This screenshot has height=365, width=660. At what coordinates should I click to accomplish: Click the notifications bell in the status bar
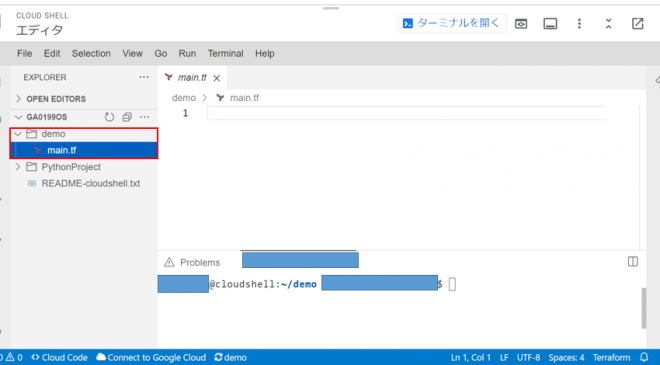[x=644, y=357]
